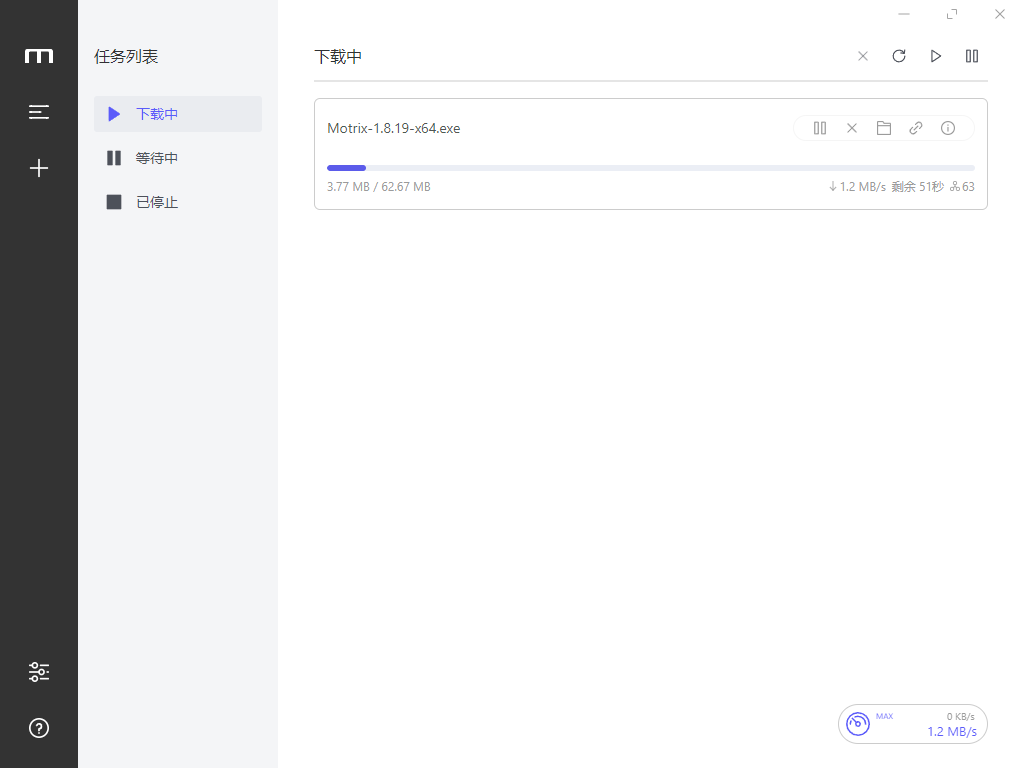Show task details info icon
This screenshot has width=1024, height=768.
(948, 128)
